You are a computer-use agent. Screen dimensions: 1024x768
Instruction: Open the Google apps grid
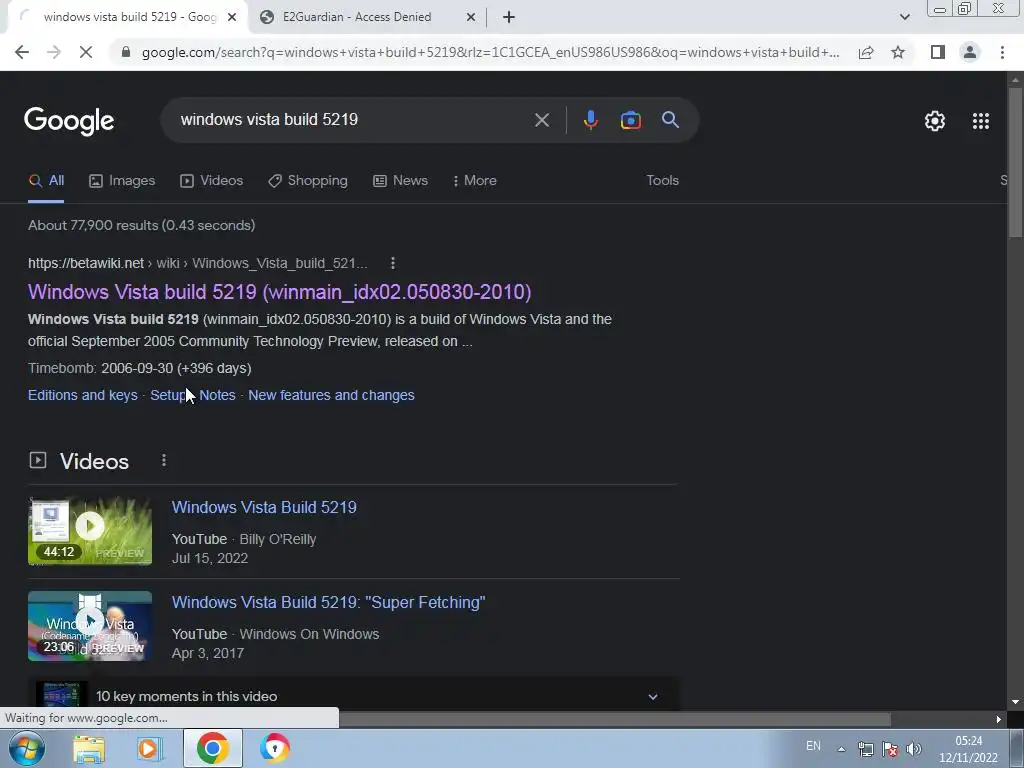(981, 121)
